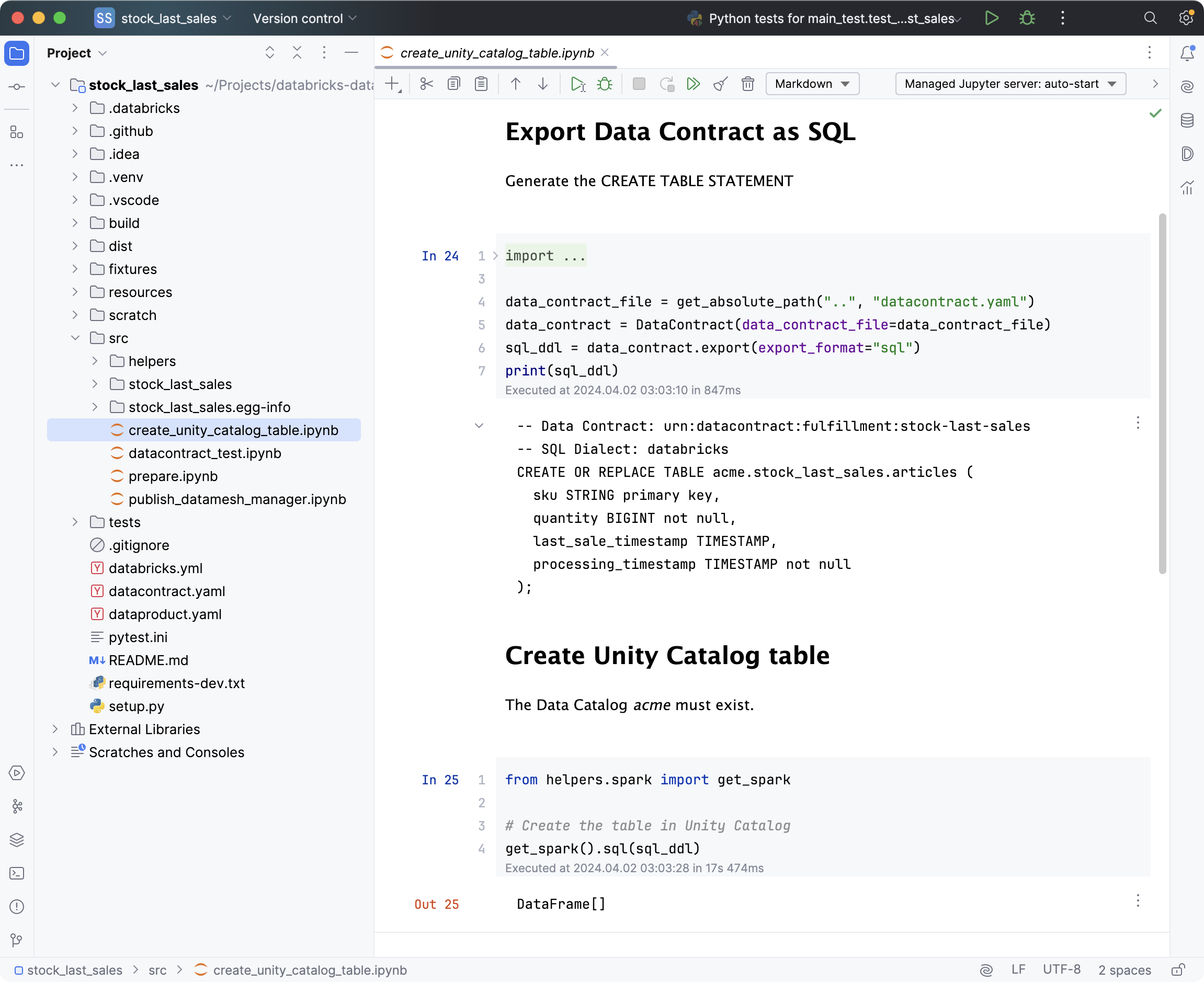
Task: Click the Python tests run button in toolbar
Action: [989, 18]
